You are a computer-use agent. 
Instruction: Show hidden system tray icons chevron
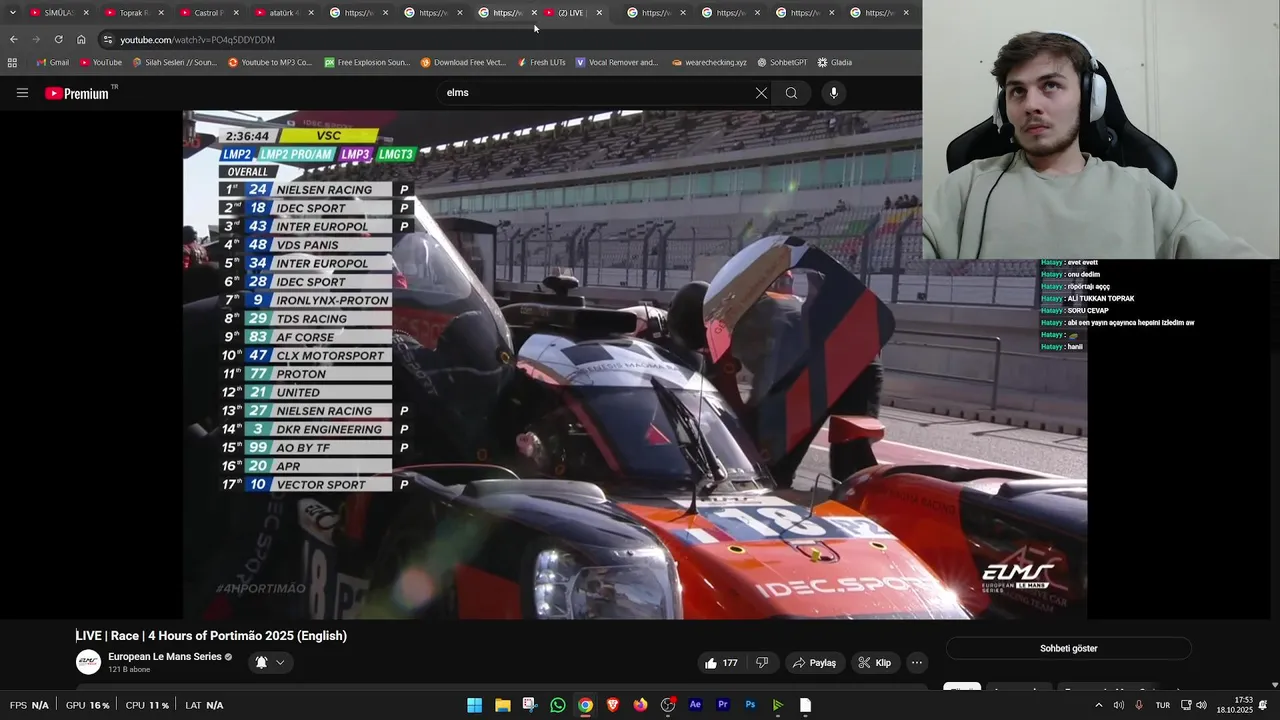[x=1098, y=705]
